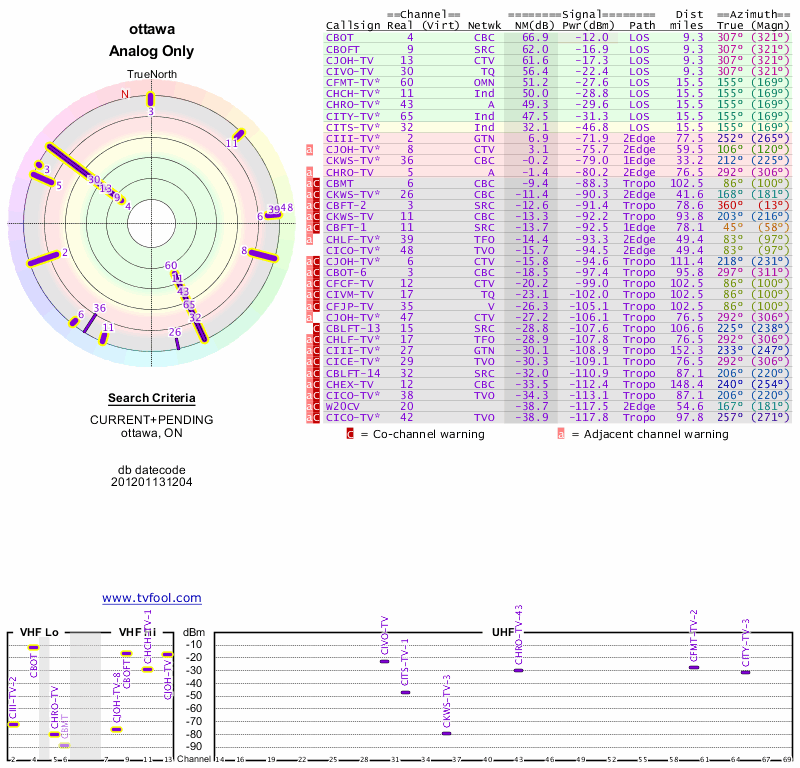The height and width of the screenshot is (768, 800).
Task: Click the CBFT-2 callsign
Action: pyautogui.click(x=346, y=206)
